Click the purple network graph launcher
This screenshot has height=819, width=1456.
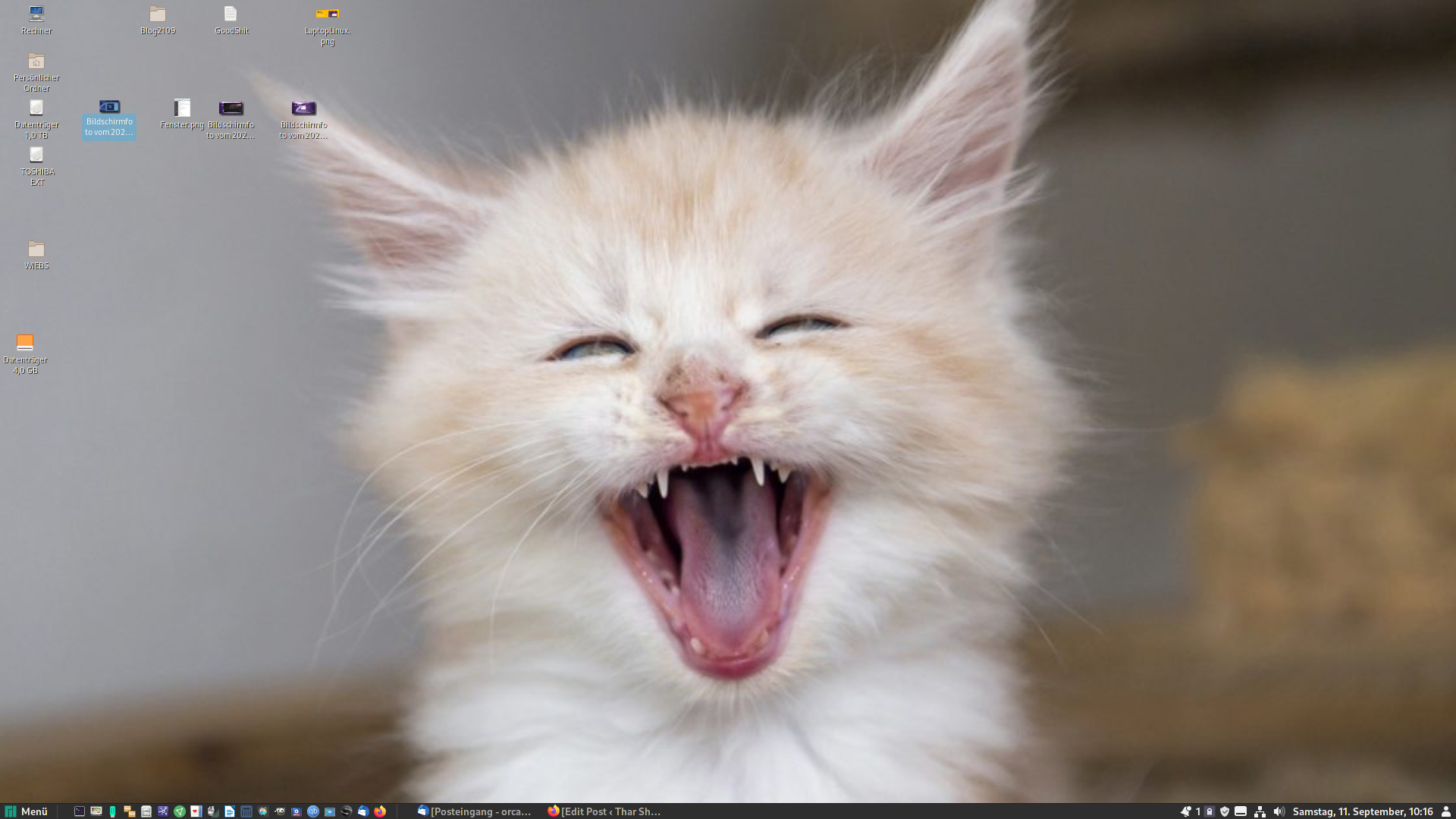(x=163, y=811)
